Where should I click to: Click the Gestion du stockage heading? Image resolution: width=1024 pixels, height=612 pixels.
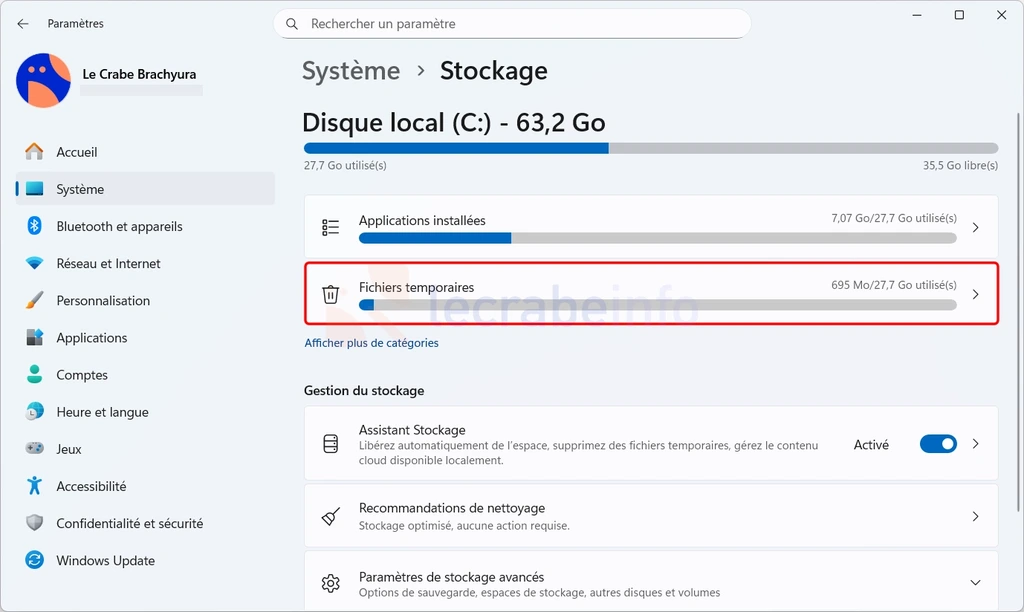364,391
